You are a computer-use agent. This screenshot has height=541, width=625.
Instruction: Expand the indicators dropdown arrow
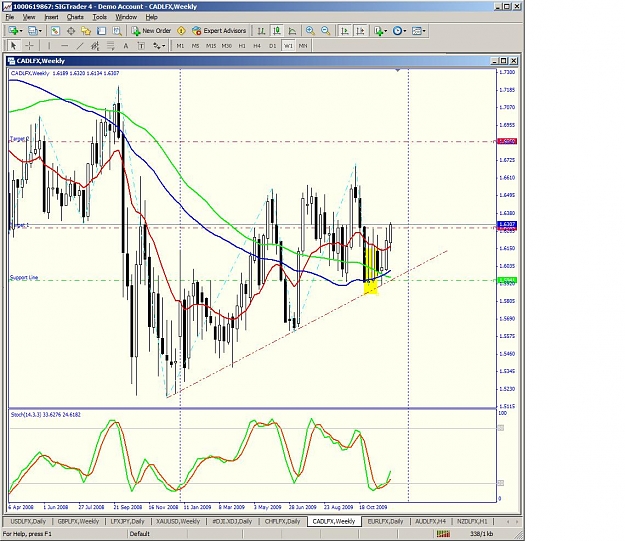pos(386,31)
